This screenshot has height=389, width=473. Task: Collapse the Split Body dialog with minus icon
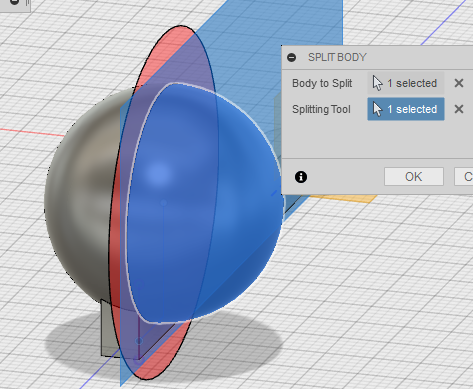pyautogui.click(x=292, y=57)
